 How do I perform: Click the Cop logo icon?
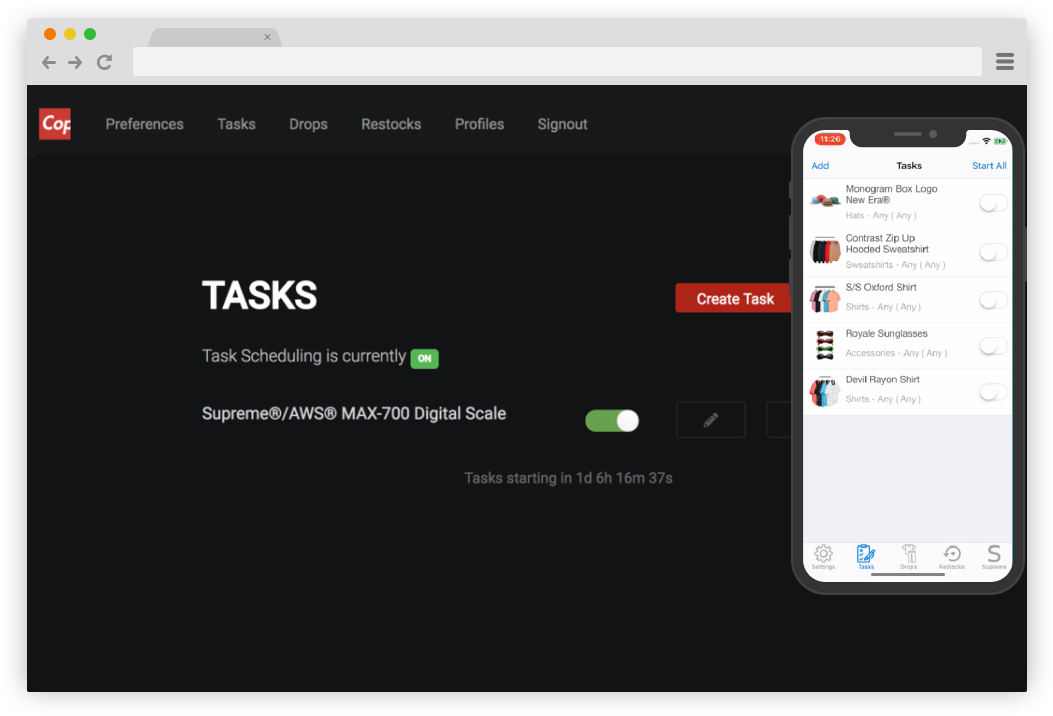55,124
